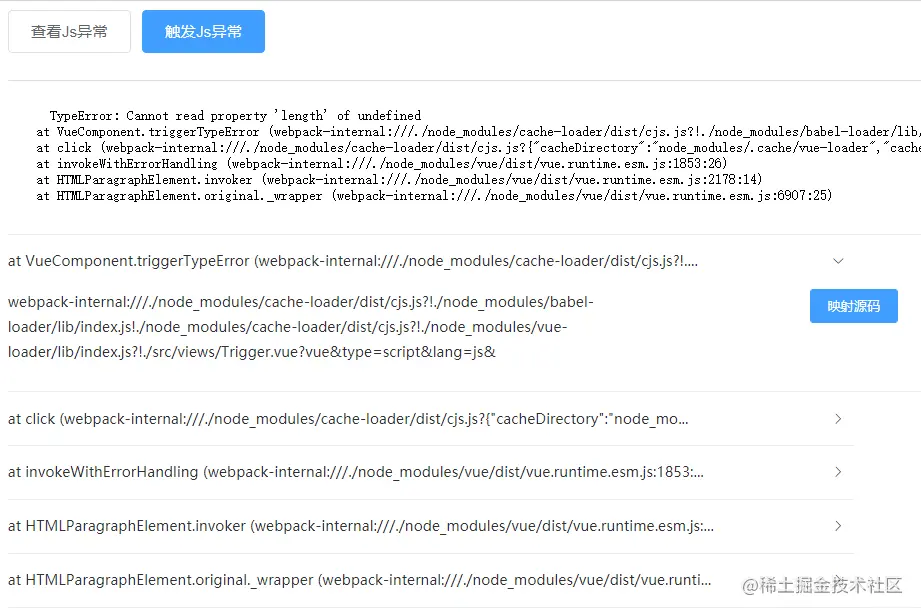Click the arrow icon on the invokeWithErrorHandling row

pyautogui.click(x=838, y=472)
